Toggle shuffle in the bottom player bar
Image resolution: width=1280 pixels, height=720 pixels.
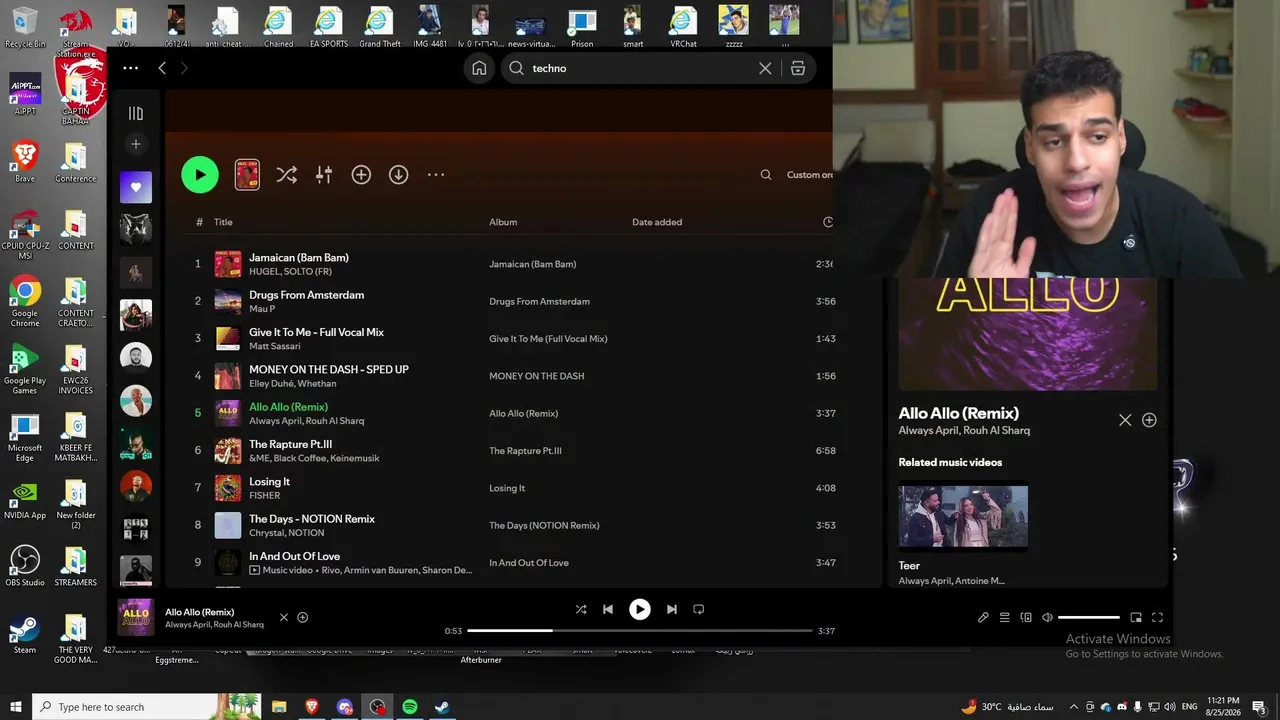coord(581,609)
